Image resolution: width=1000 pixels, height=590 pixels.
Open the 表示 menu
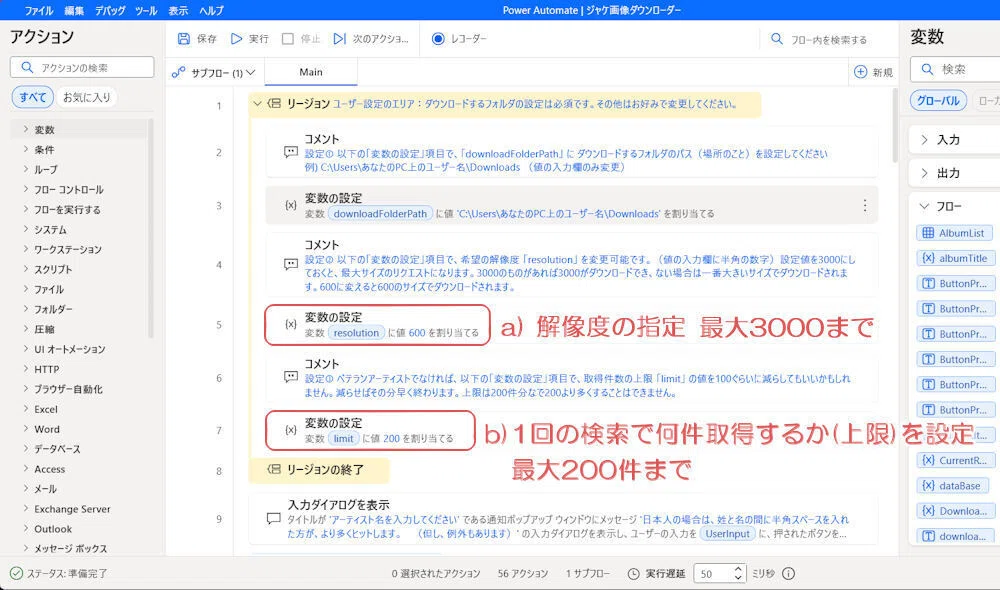click(178, 10)
